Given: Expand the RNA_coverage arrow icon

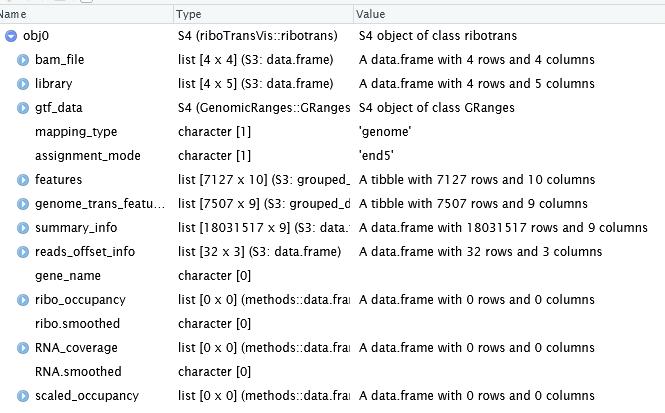Looking at the screenshot, I should click(x=23, y=348).
